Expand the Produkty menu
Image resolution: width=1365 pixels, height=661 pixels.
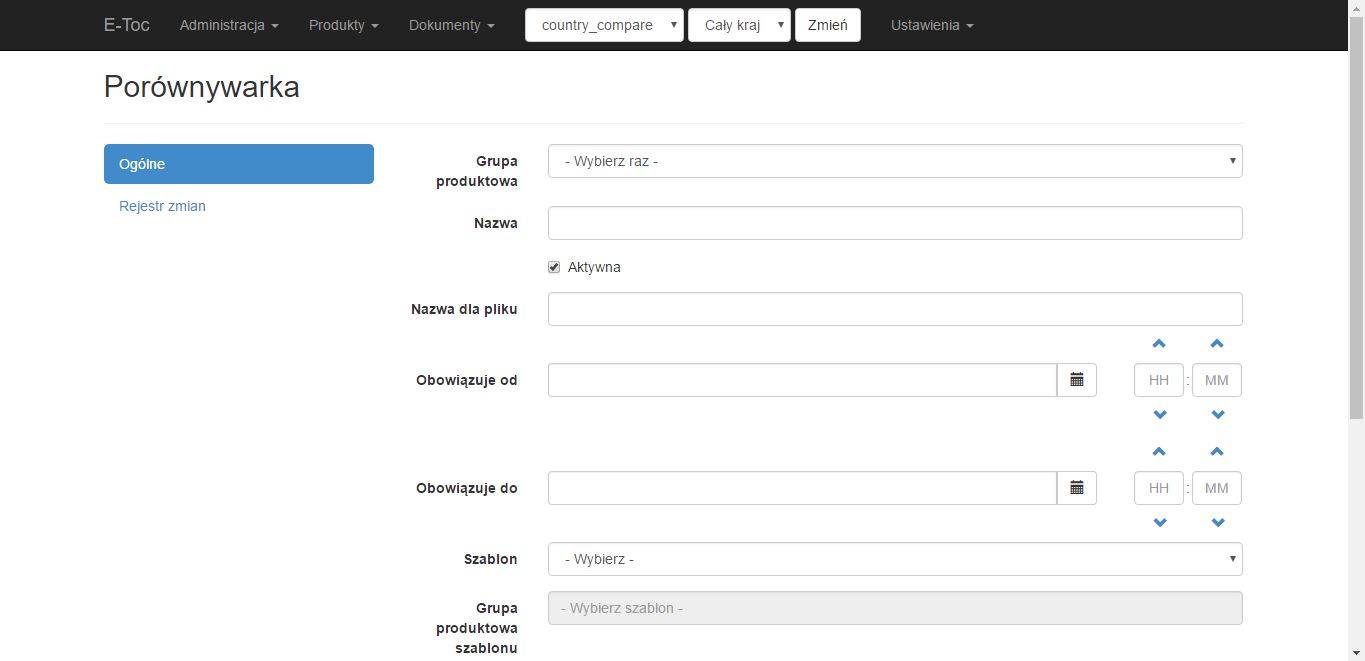tap(344, 25)
